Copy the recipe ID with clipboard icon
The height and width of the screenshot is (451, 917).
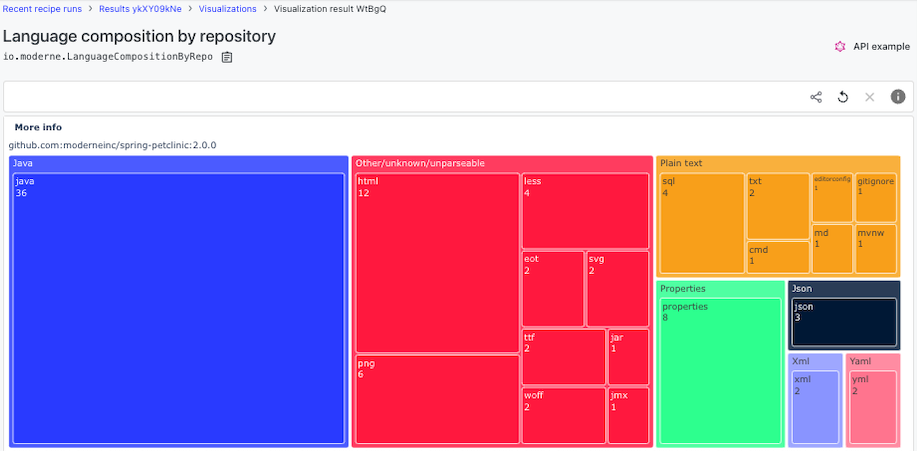[227, 57]
